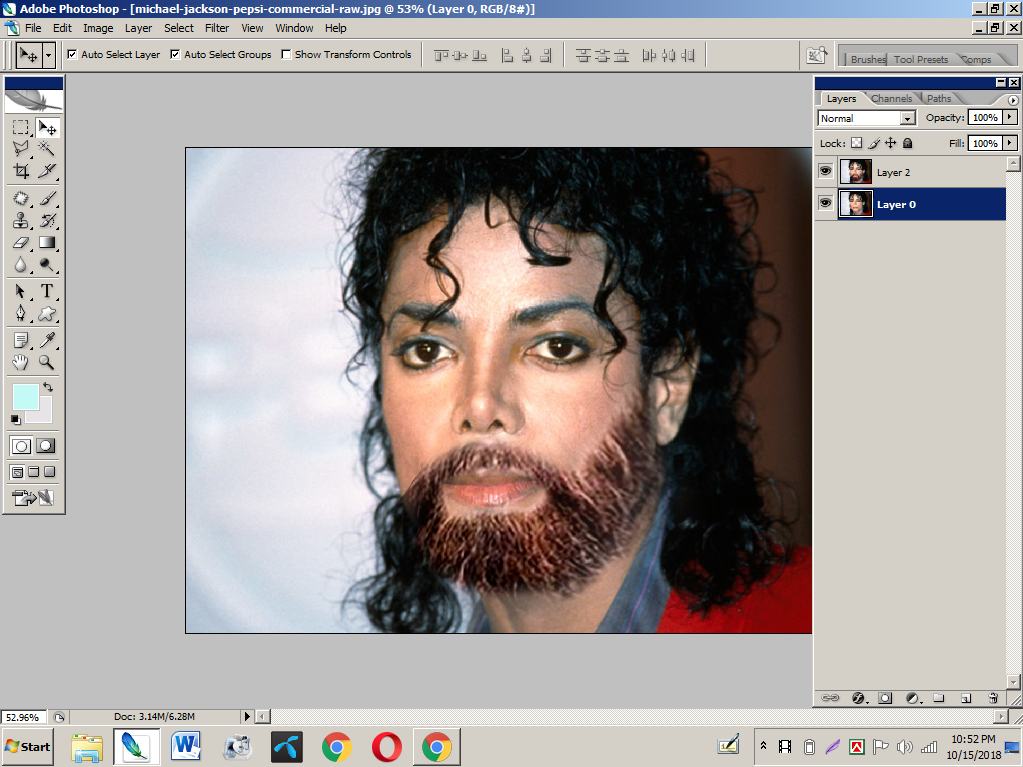This screenshot has height=767, width=1023.
Task: Swap foreground and background colors
Action: coord(48,387)
